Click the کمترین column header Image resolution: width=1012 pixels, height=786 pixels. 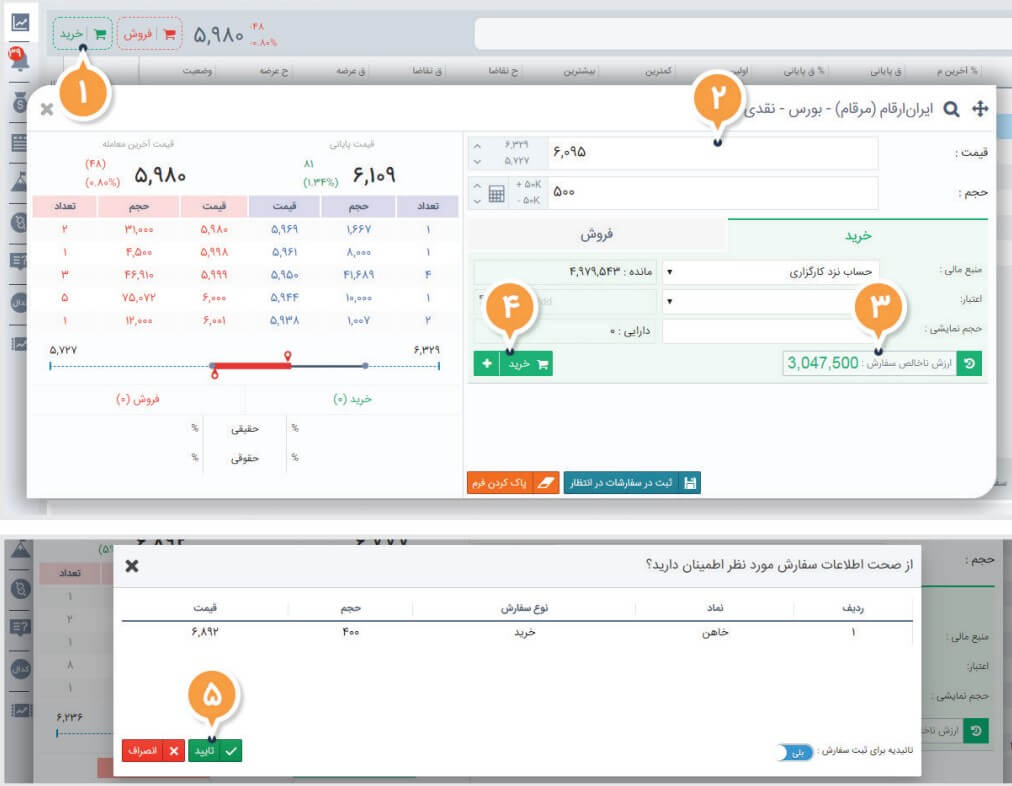(x=658, y=70)
